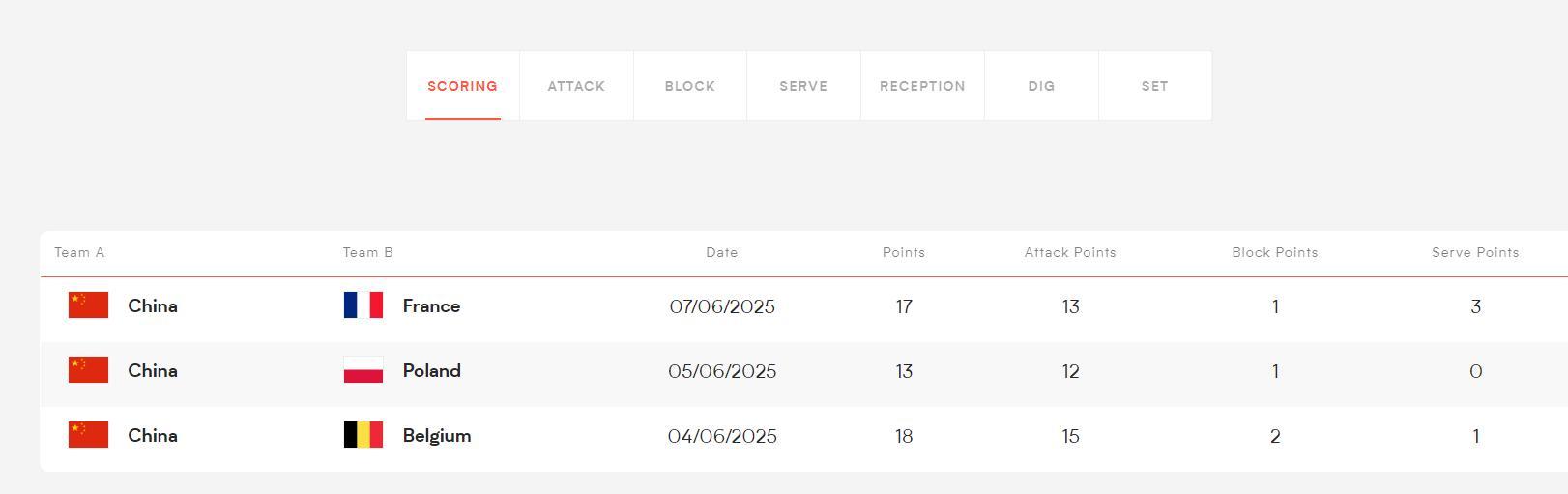Screen dimensions: 1568x494
Task: Click the Poland flag icon
Action: tap(363, 370)
